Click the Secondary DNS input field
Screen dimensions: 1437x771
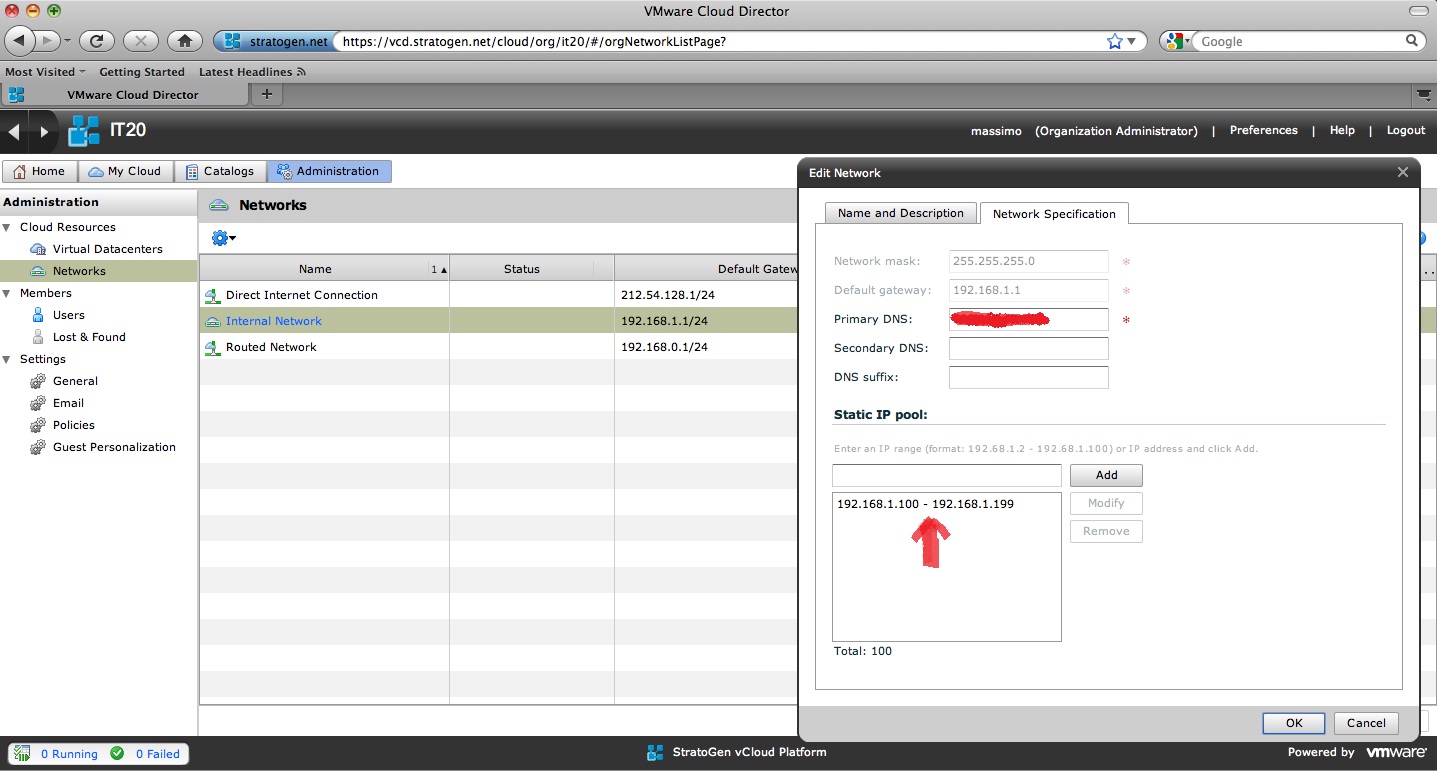tap(1028, 348)
